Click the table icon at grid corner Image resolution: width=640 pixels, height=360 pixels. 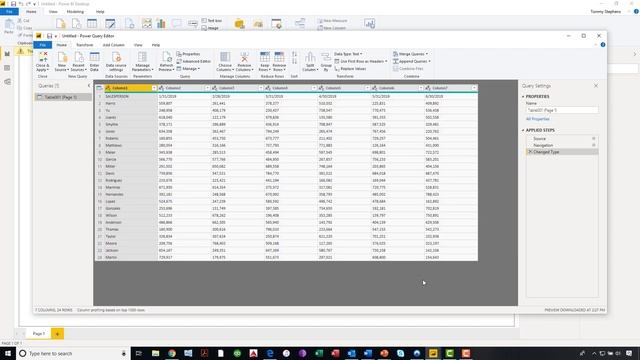pyautogui.click(x=99, y=88)
